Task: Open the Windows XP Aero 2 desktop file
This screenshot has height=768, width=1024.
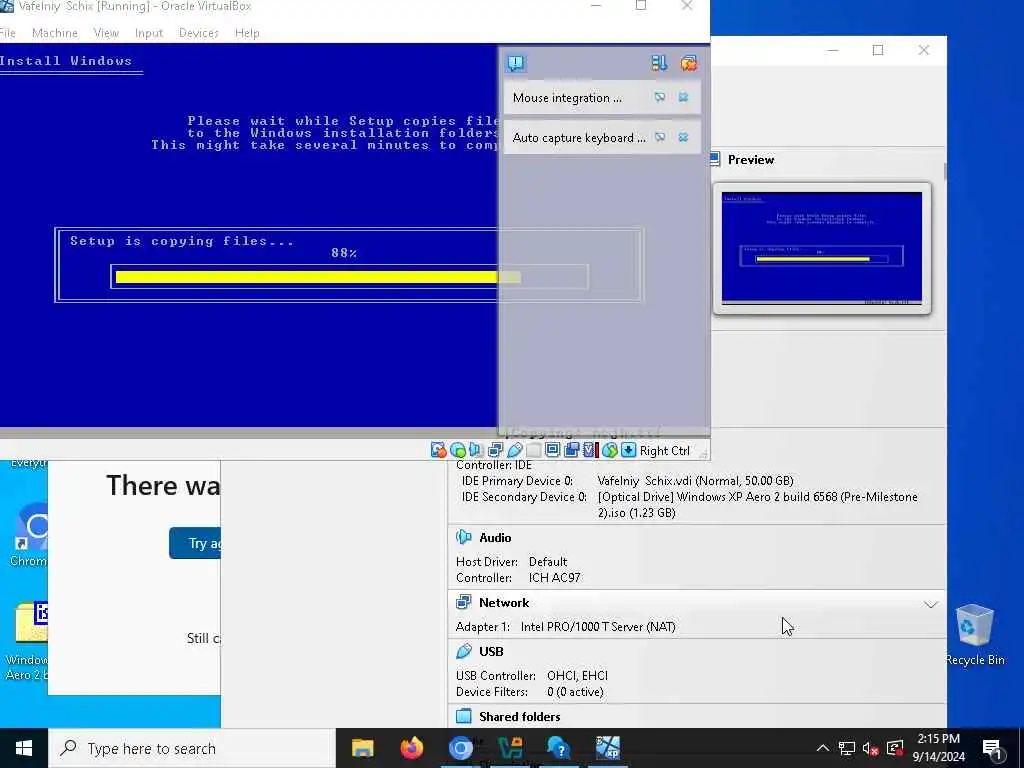Action: click(27, 641)
